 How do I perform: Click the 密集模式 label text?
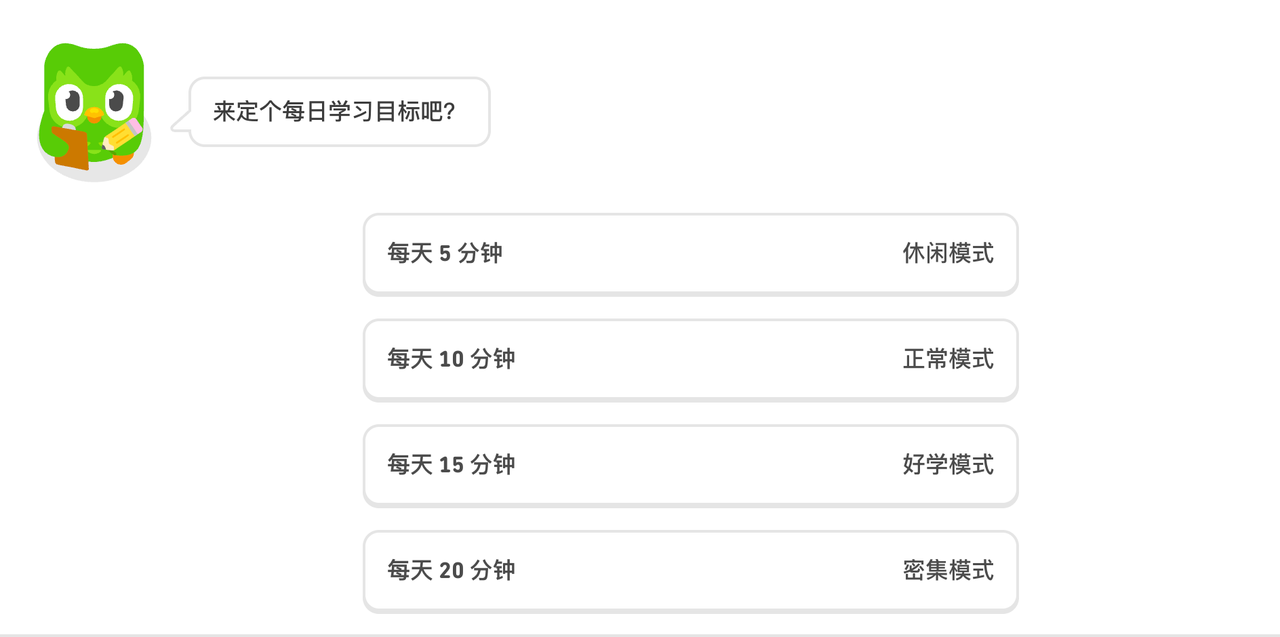[x=947, y=570]
